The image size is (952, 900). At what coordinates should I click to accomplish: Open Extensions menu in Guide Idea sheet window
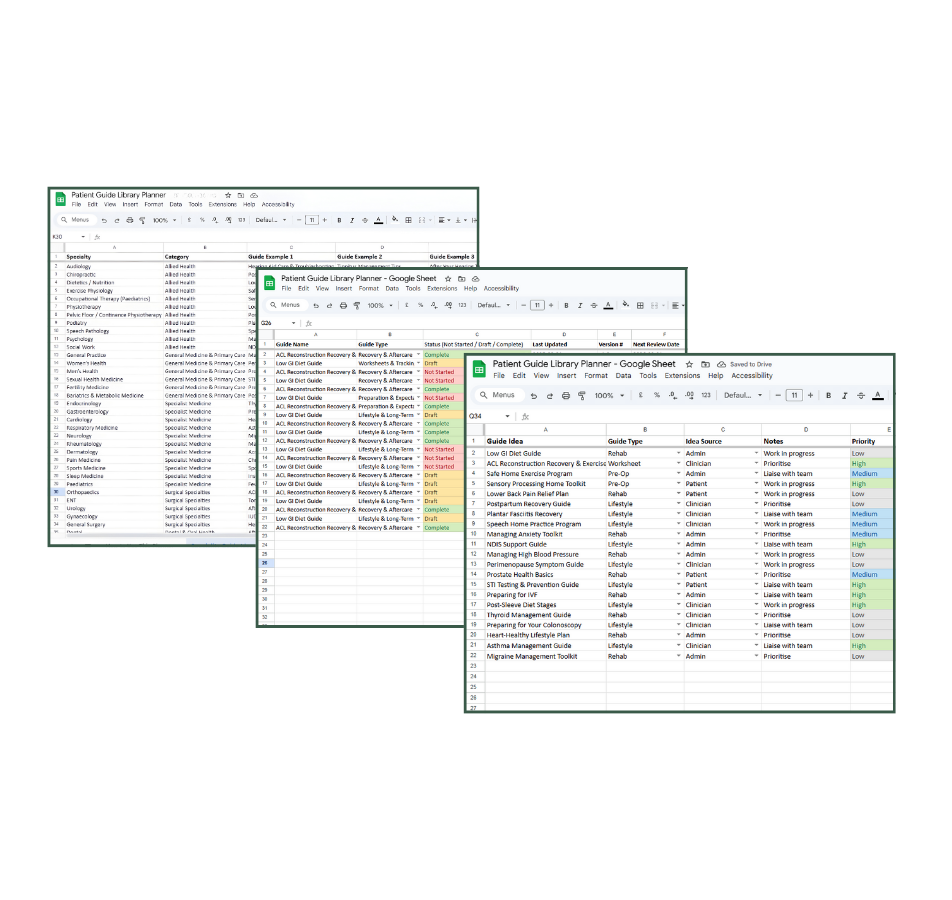click(682, 376)
